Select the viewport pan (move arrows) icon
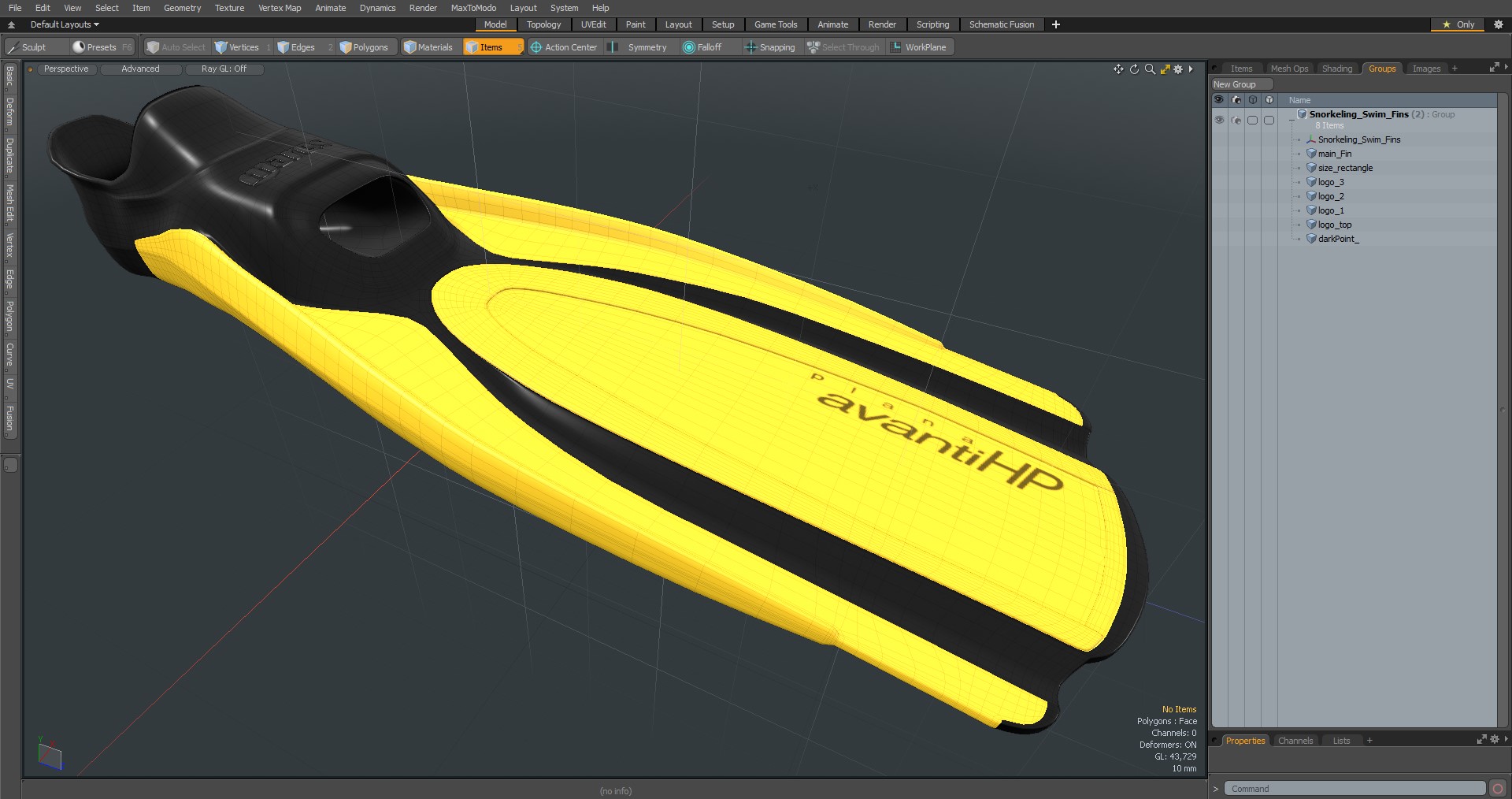 point(1118,69)
